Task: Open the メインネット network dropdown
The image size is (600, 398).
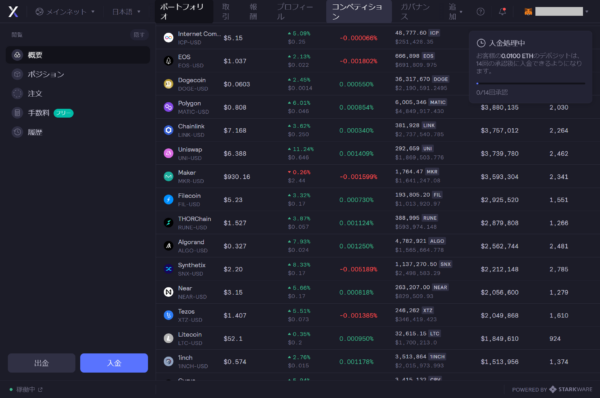Action: pos(65,12)
